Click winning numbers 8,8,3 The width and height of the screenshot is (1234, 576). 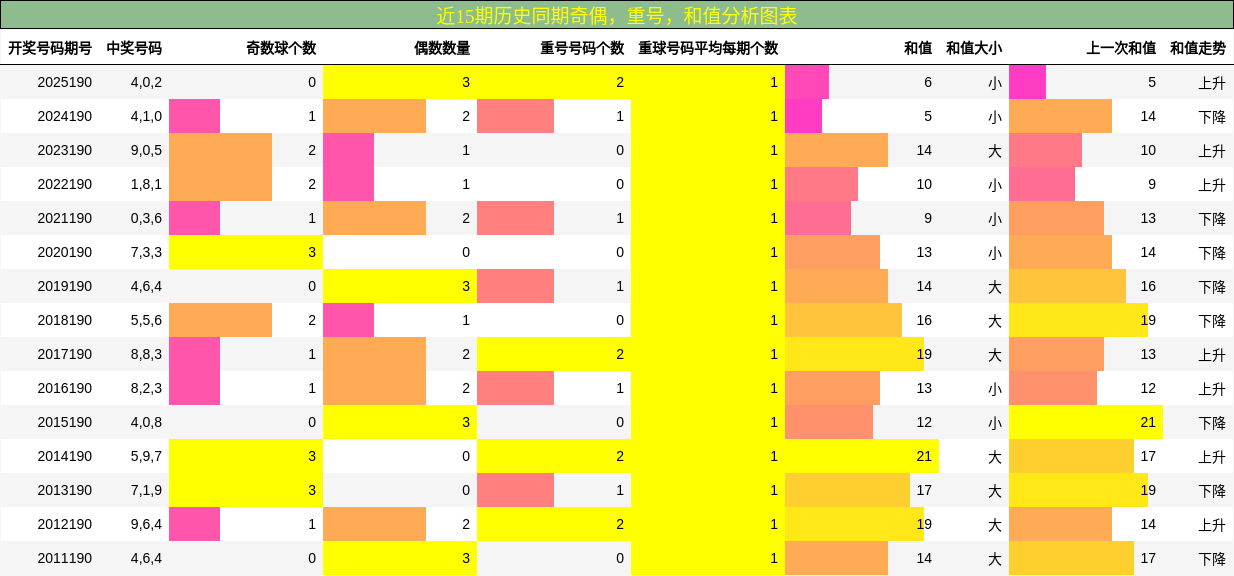pyautogui.click(x=146, y=354)
